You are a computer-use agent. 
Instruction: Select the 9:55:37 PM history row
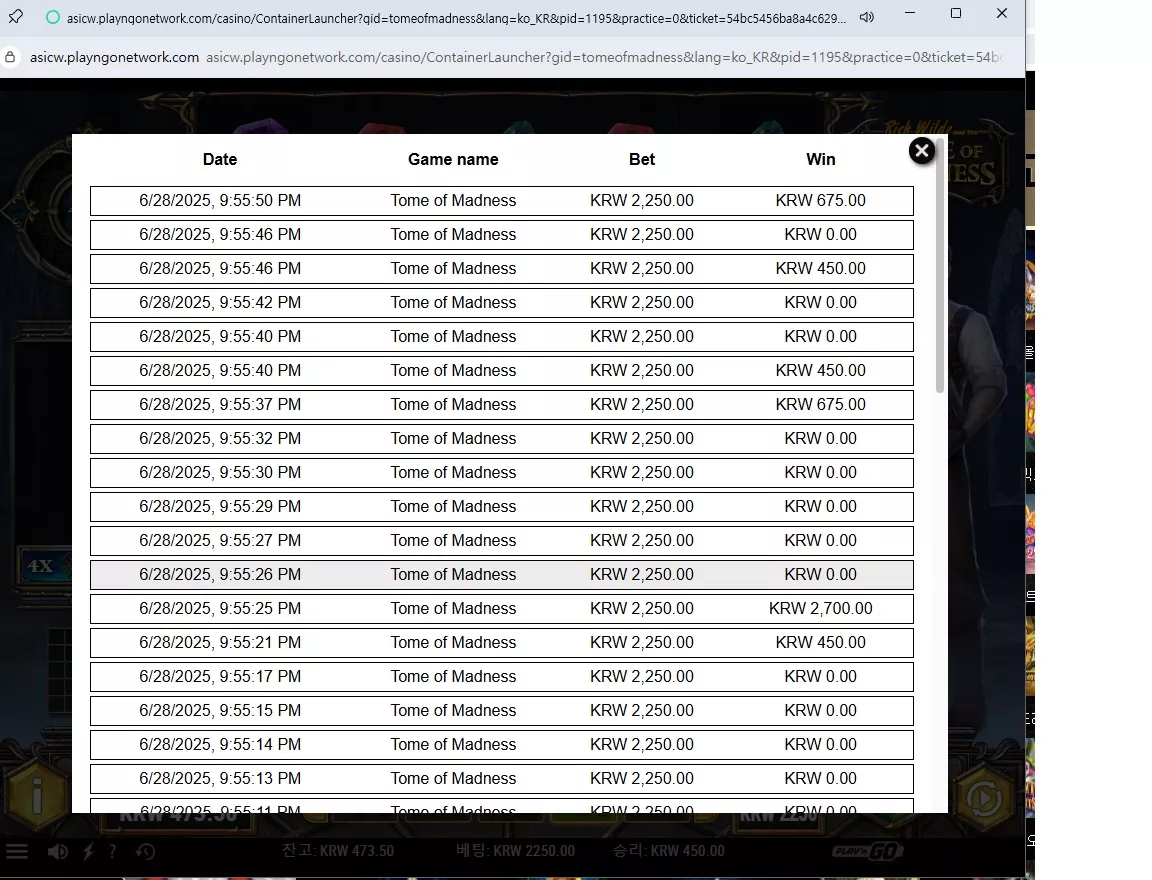click(x=502, y=405)
